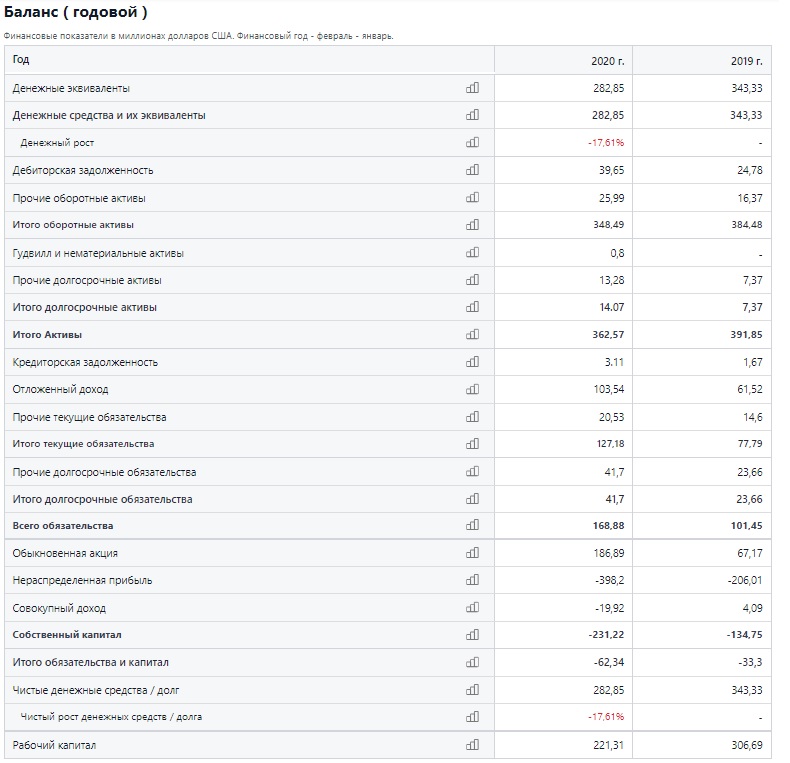Open chart icon for Денежные эквиваленты row
Image resolution: width=790 pixels, height=763 pixels.
pyautogui.click(x=472, y=88)
